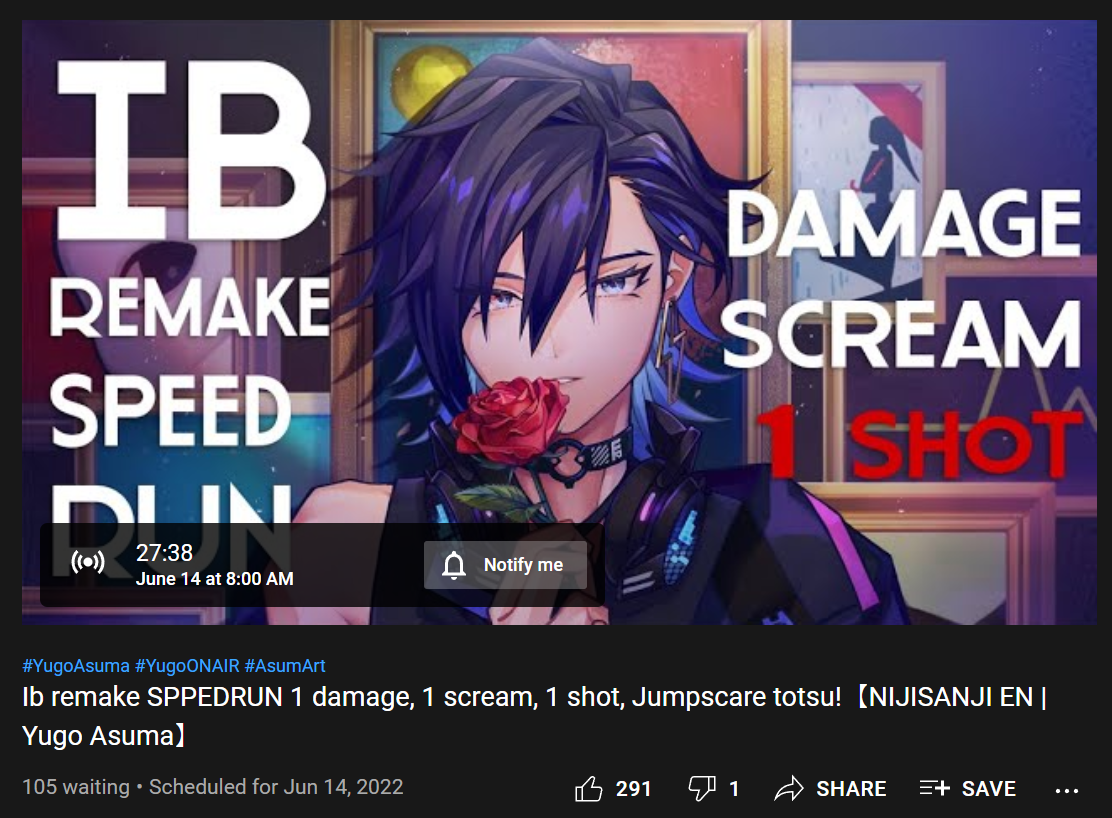The height and width of the screenshot is (818, 1112).
Task: Click the save-to-playlist icon
Action: coord(934,787)
